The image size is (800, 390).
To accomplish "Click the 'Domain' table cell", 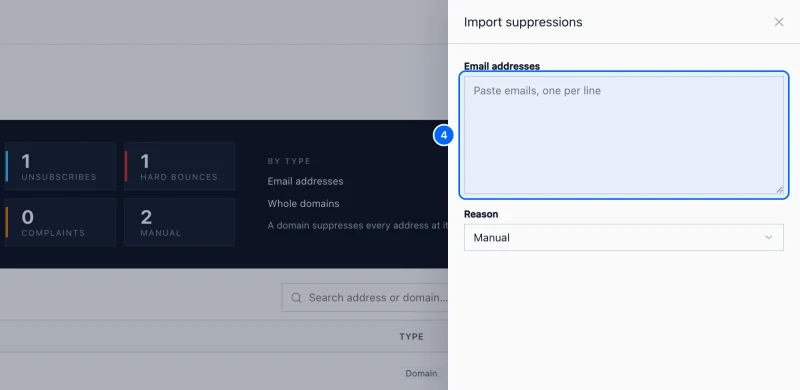I will click(x=421, y=373).
